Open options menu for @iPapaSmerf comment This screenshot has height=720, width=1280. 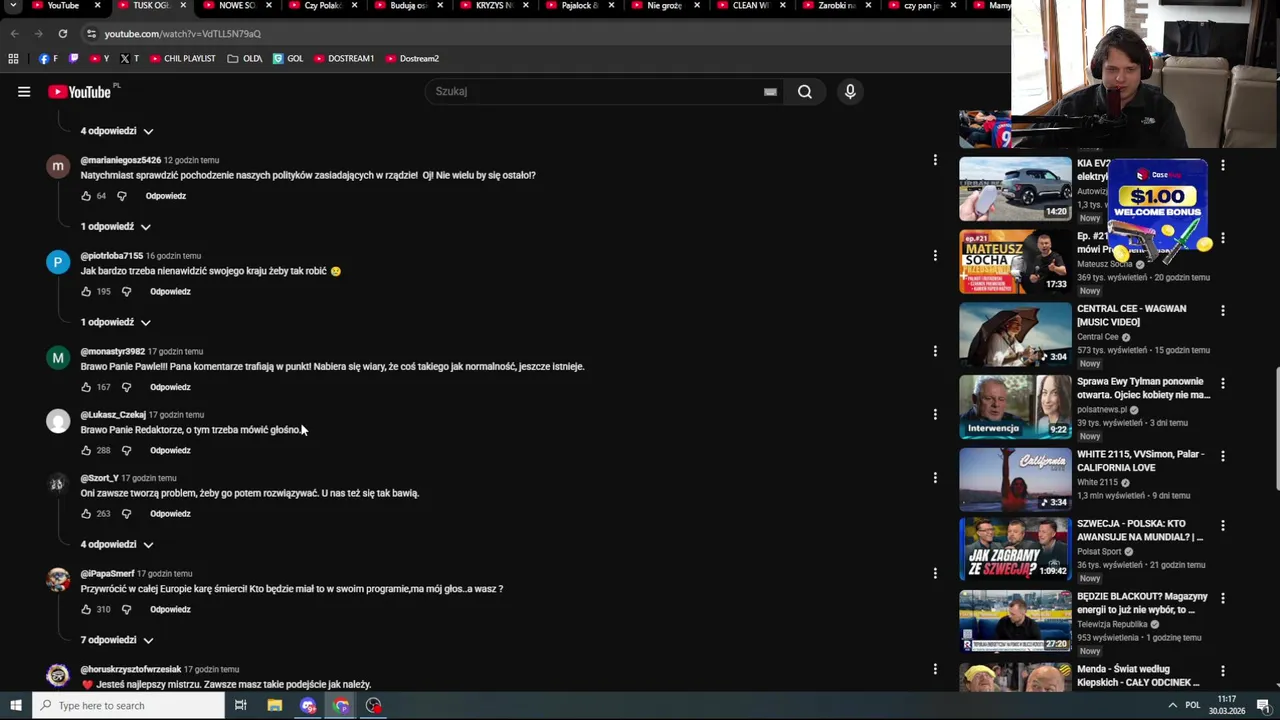coord(935,574)
